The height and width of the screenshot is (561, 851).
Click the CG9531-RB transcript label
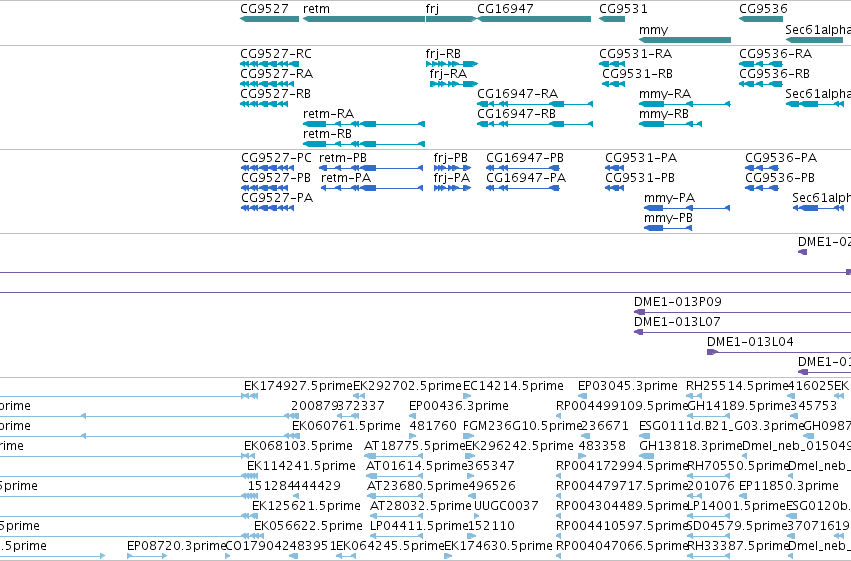point(638,74)
